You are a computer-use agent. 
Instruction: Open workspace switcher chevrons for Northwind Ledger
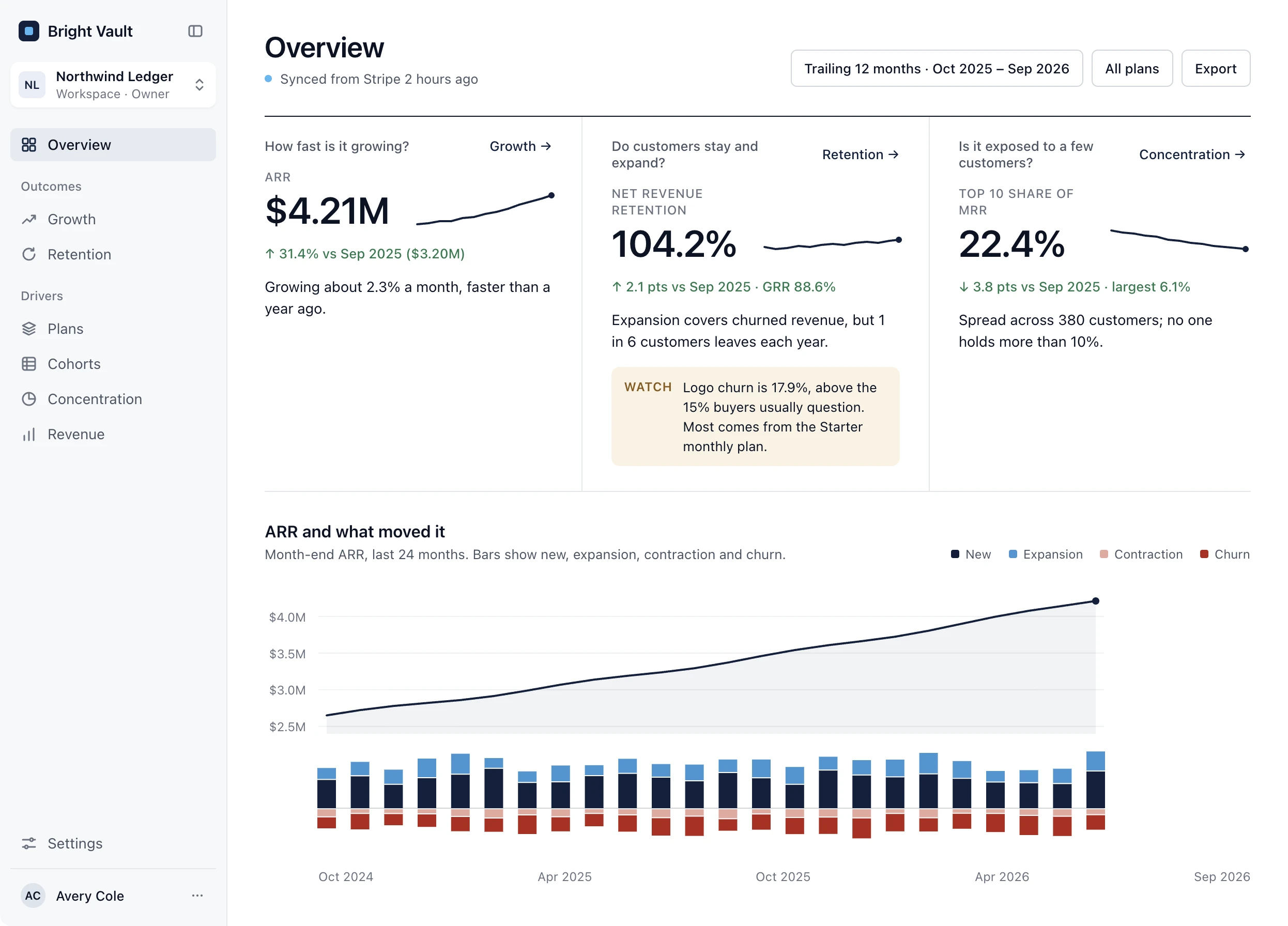tap(200, 85)
